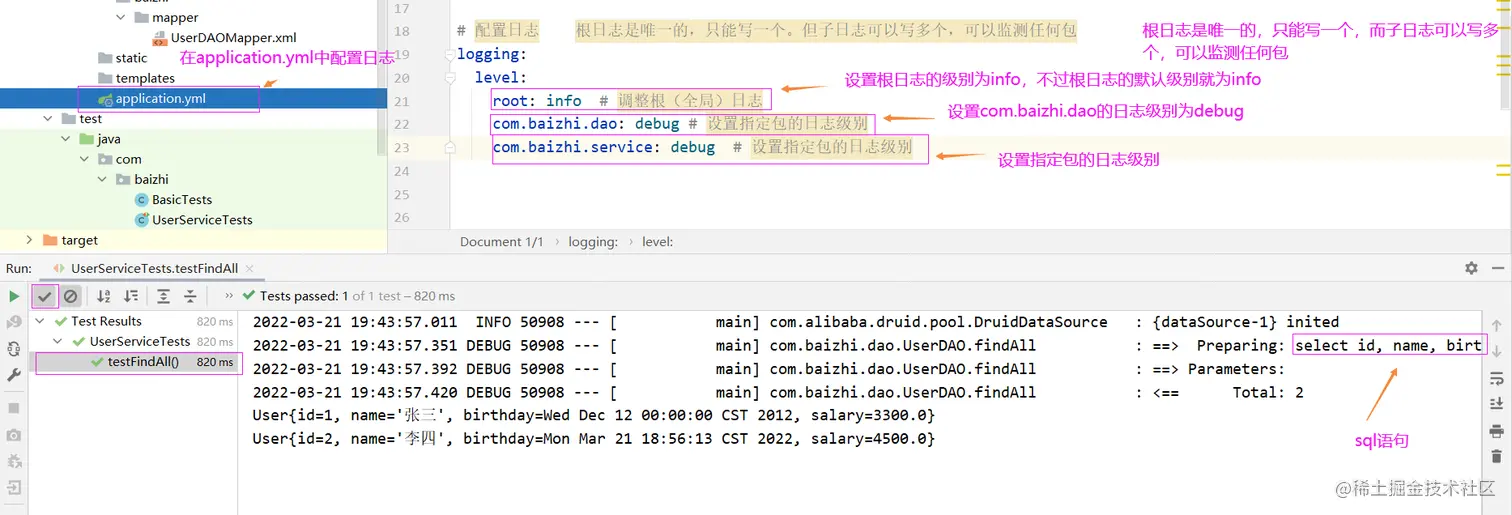
Task: Collapse the java folder under test
Action: pyautogui.click(x=68, y=139)
